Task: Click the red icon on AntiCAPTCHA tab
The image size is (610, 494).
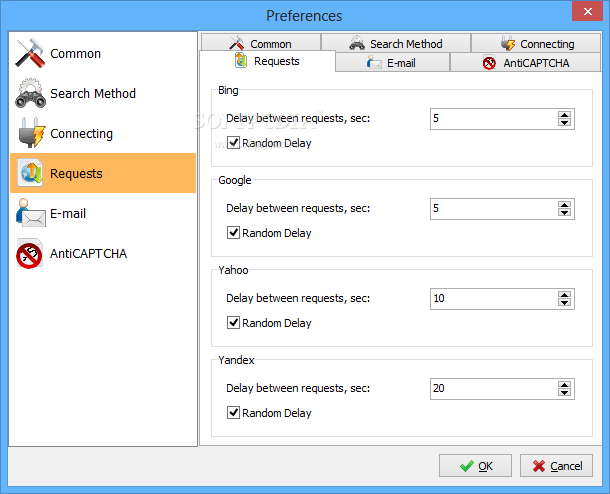Action: point(489,62)
